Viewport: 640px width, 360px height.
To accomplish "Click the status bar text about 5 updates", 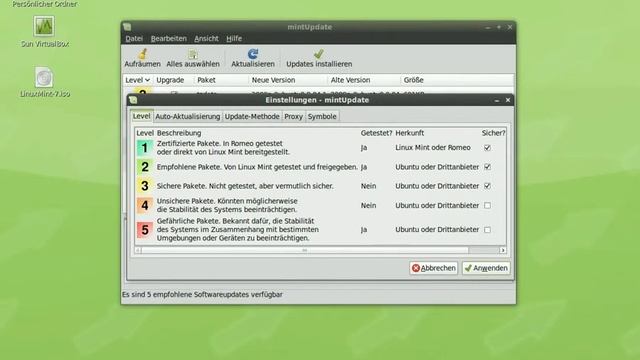I will click(x=202, y=294).
